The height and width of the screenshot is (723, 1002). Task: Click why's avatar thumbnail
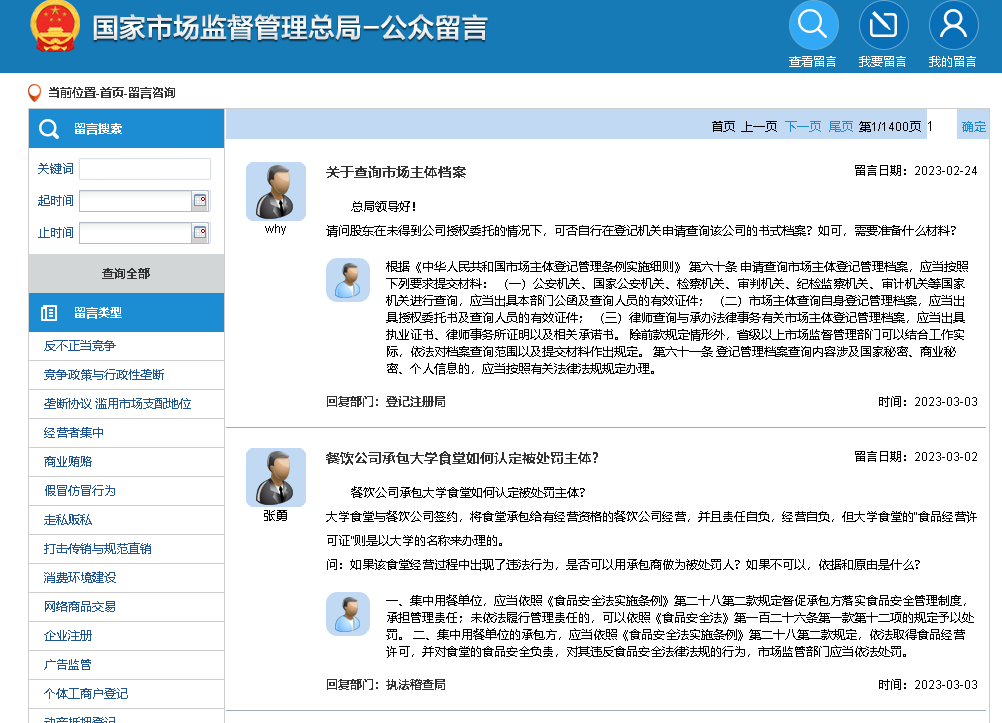(x=276, y=191)
